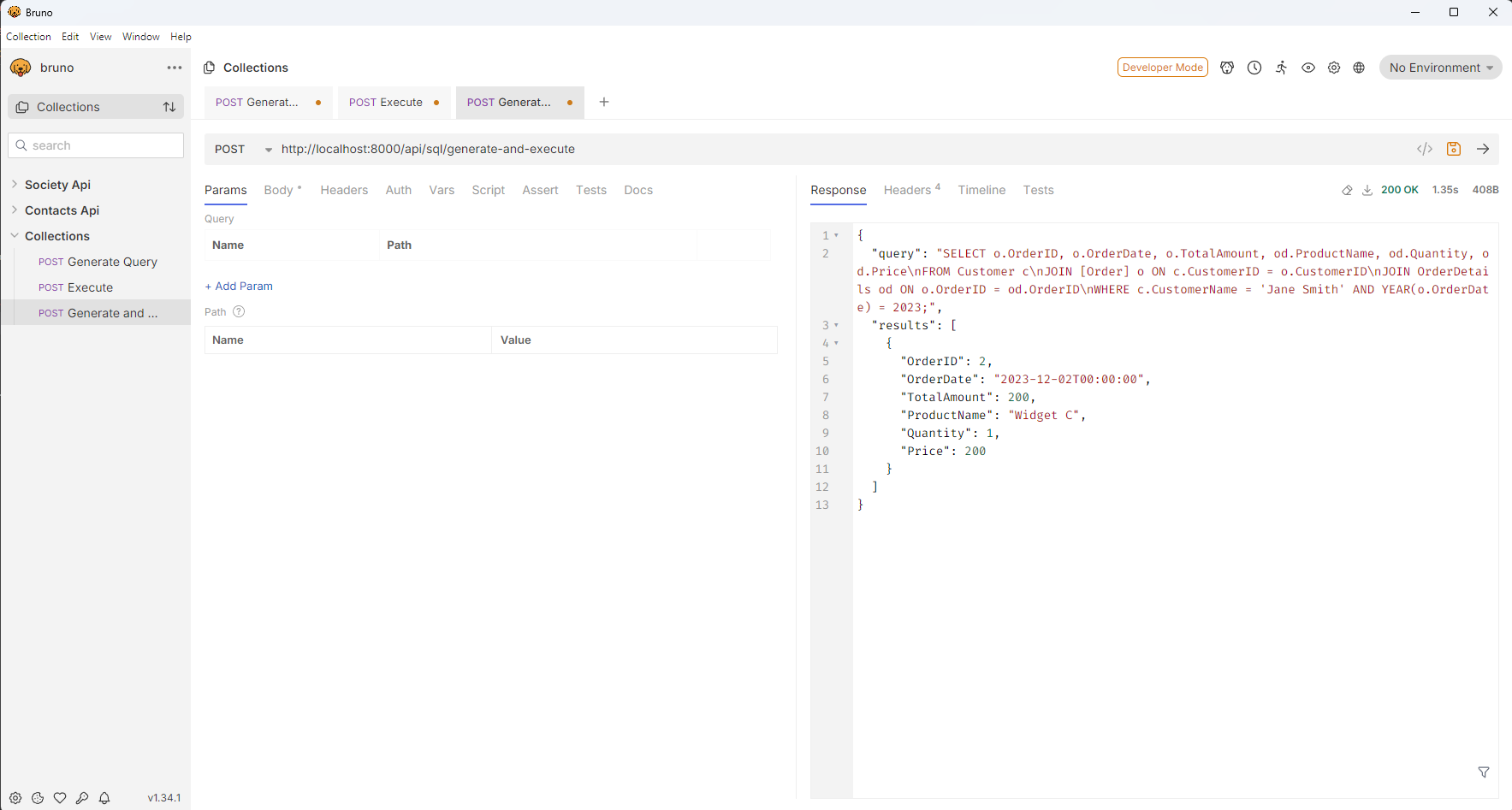Screen dimensions: 1512x810
Task: Toggle the filter icon in the response pane
Action: click(1484, 772)
